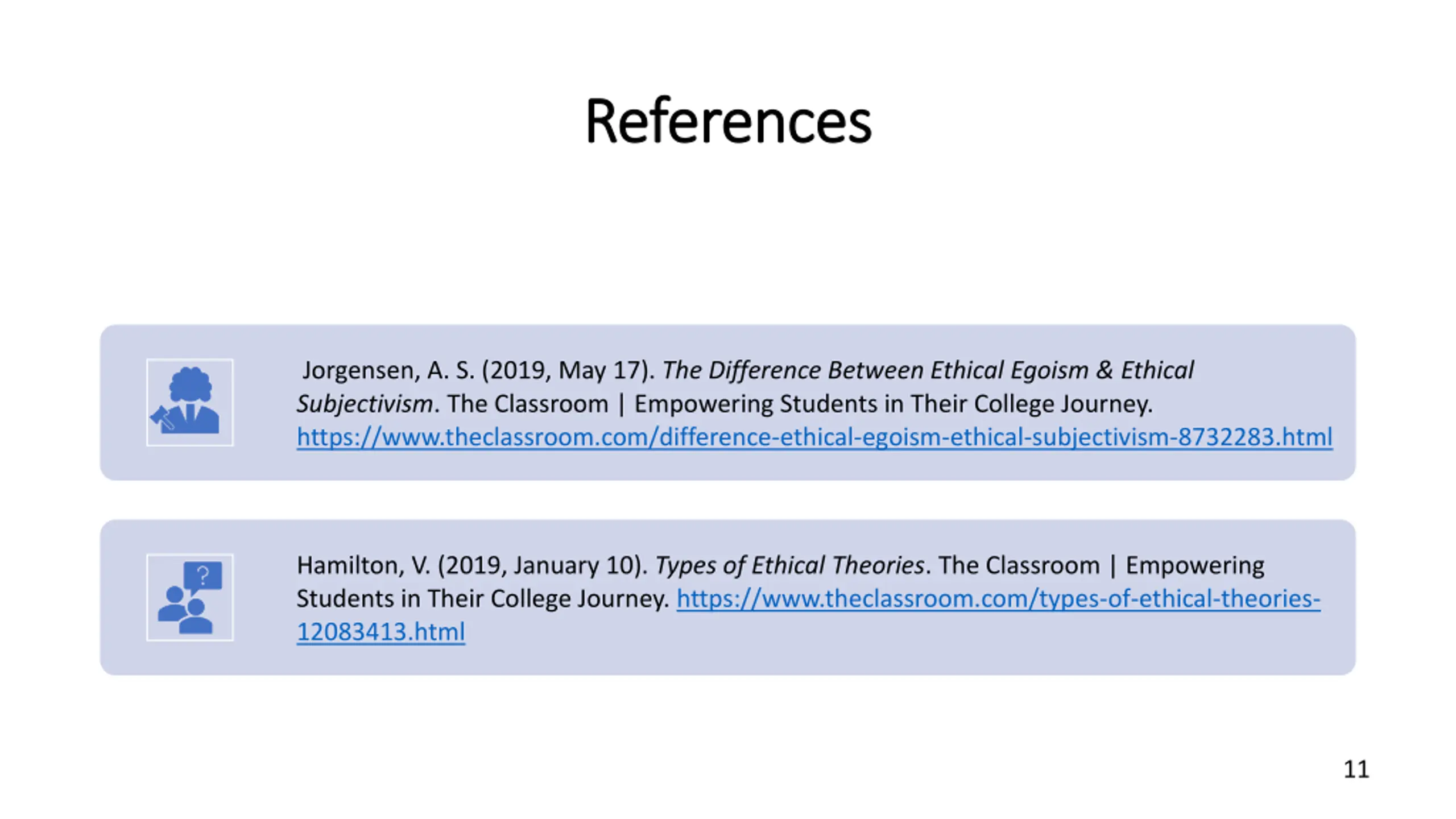
Task: Click the judge with gavel icon
Action: (x=189, y=402)
